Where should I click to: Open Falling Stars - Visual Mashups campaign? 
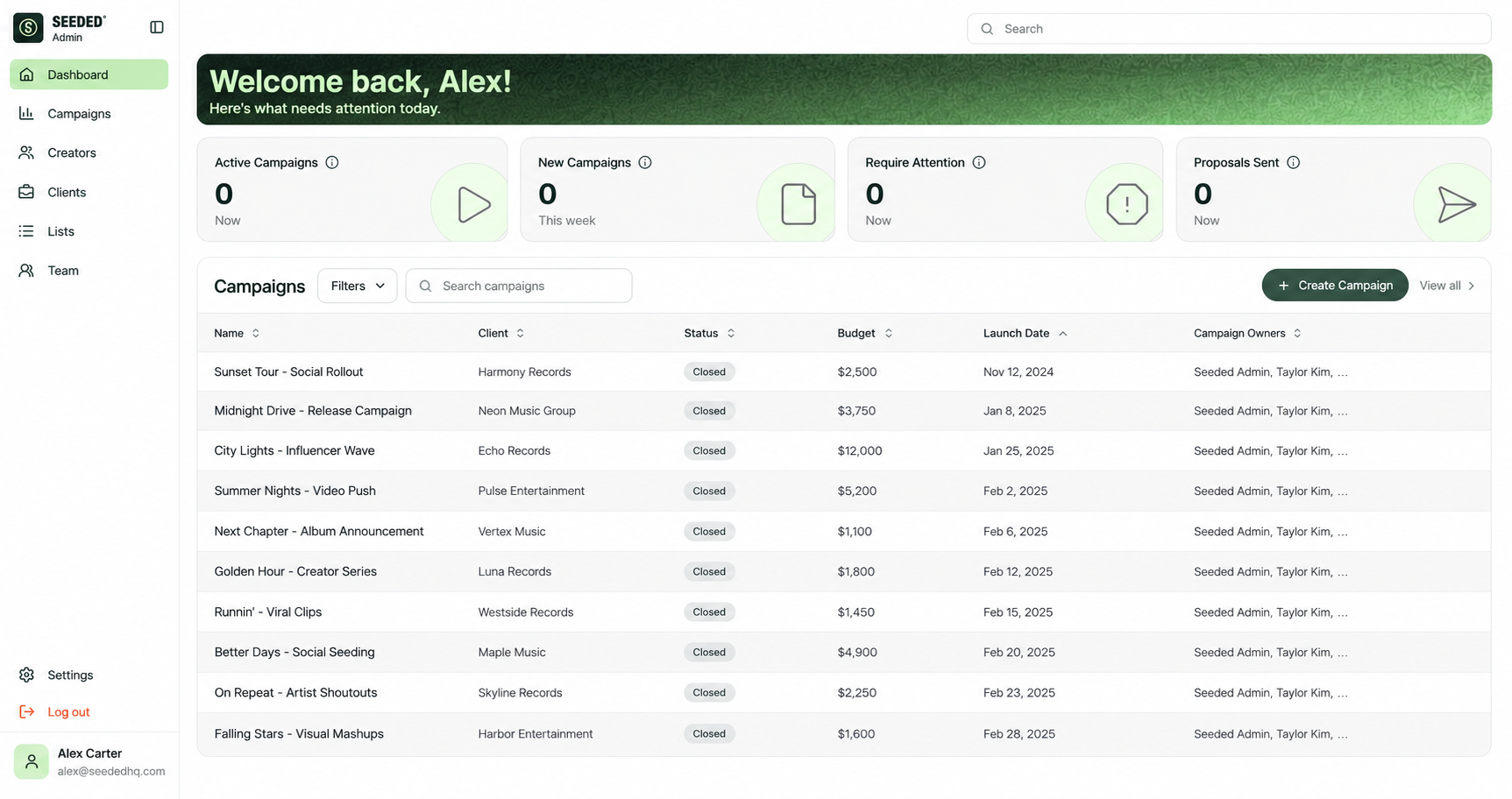click(299, 733)
